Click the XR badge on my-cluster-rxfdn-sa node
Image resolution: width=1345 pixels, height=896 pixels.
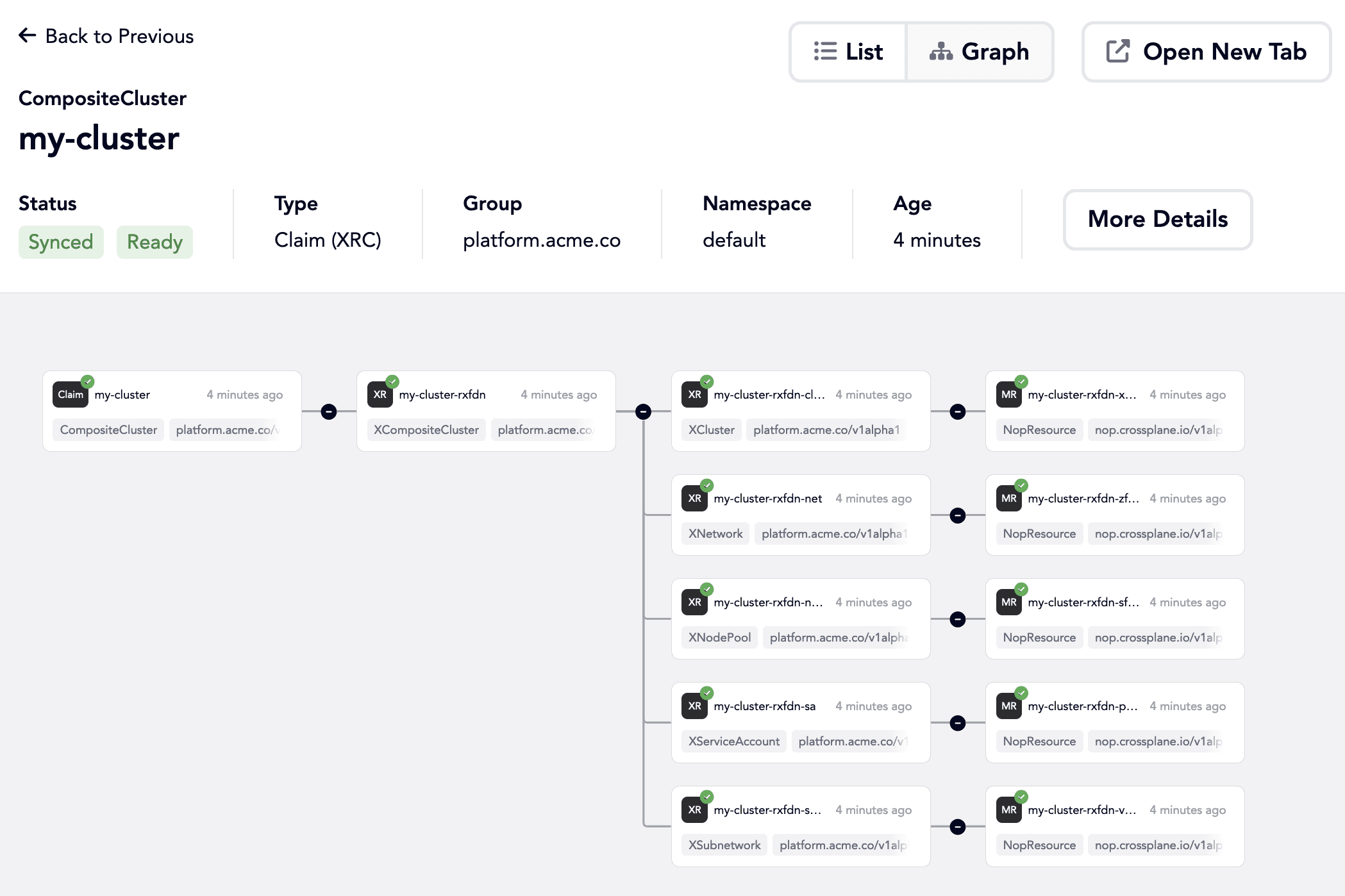click(694, 706)
